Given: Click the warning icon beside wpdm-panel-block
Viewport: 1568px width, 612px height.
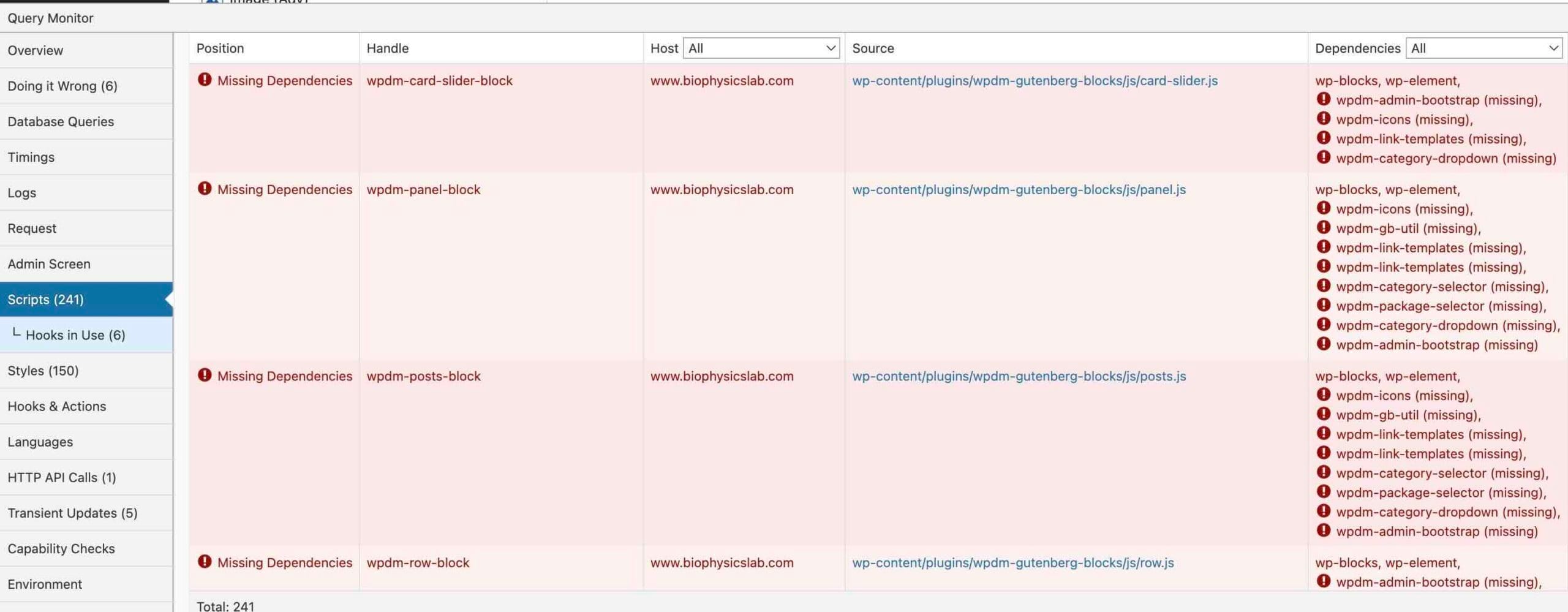Looking at the screenshot, I should pyautogui.click(x=205, y=189).
